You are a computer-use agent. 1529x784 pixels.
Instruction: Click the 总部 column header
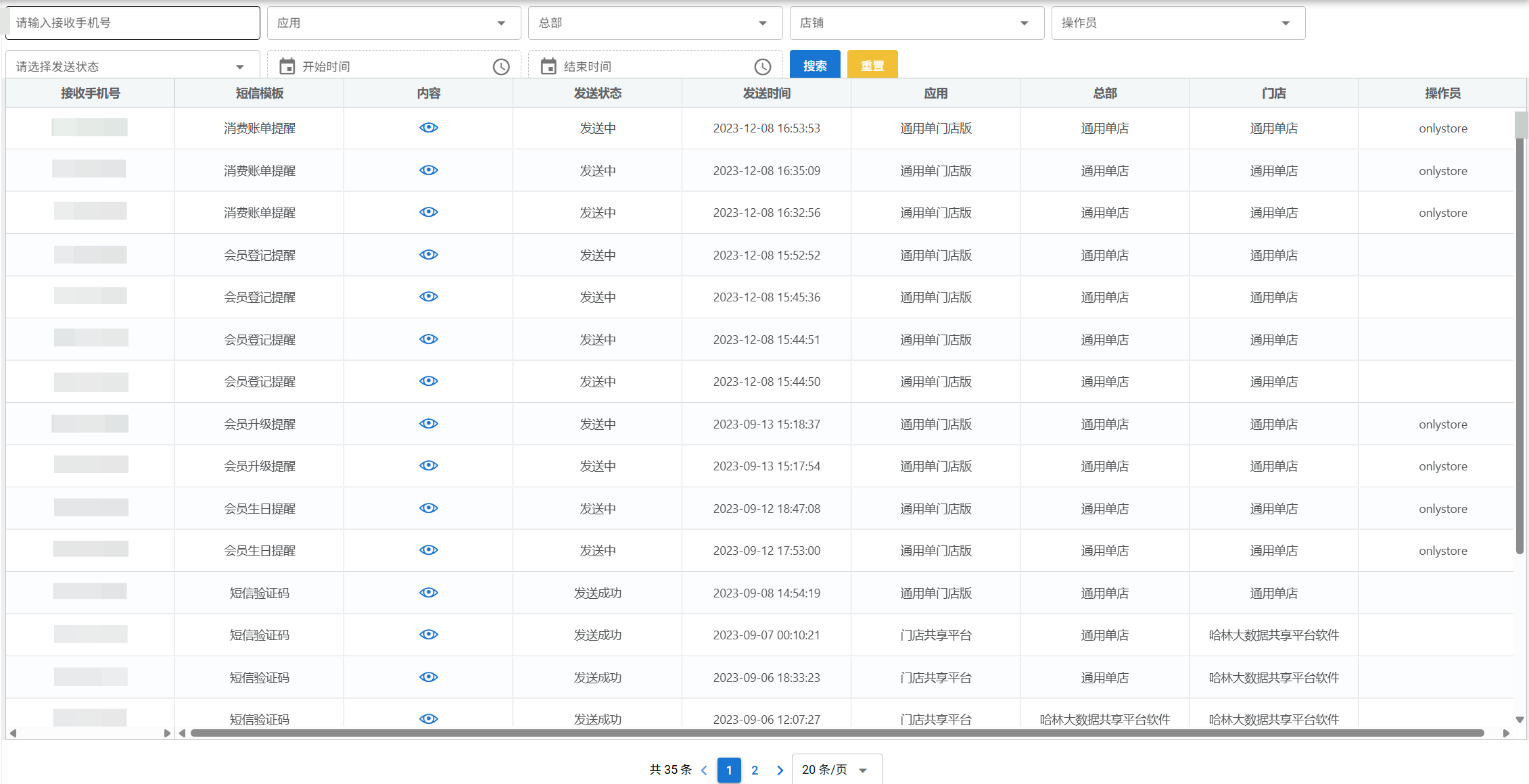1105,93
